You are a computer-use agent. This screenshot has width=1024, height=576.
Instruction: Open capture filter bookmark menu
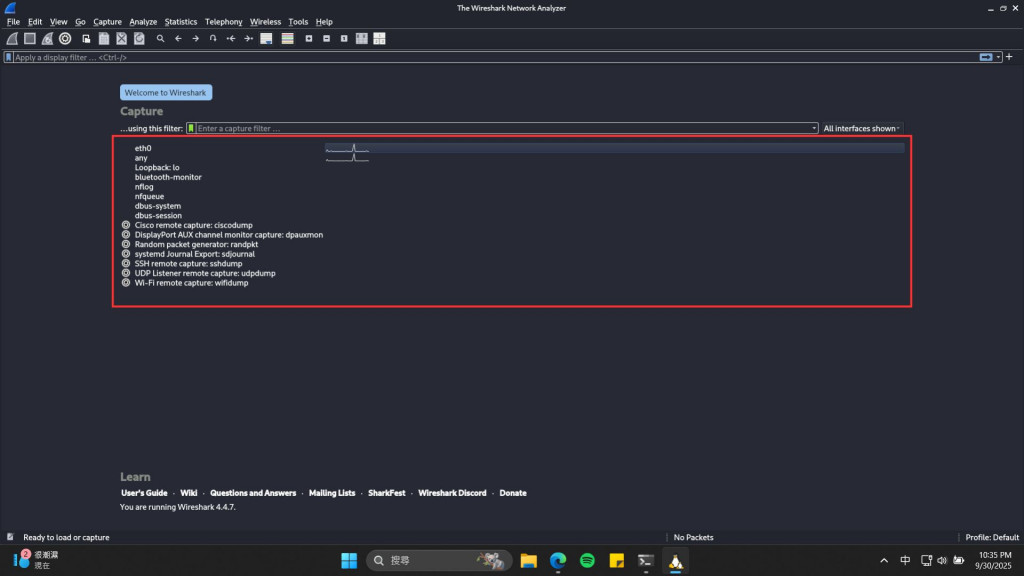[x=191, y=129]
